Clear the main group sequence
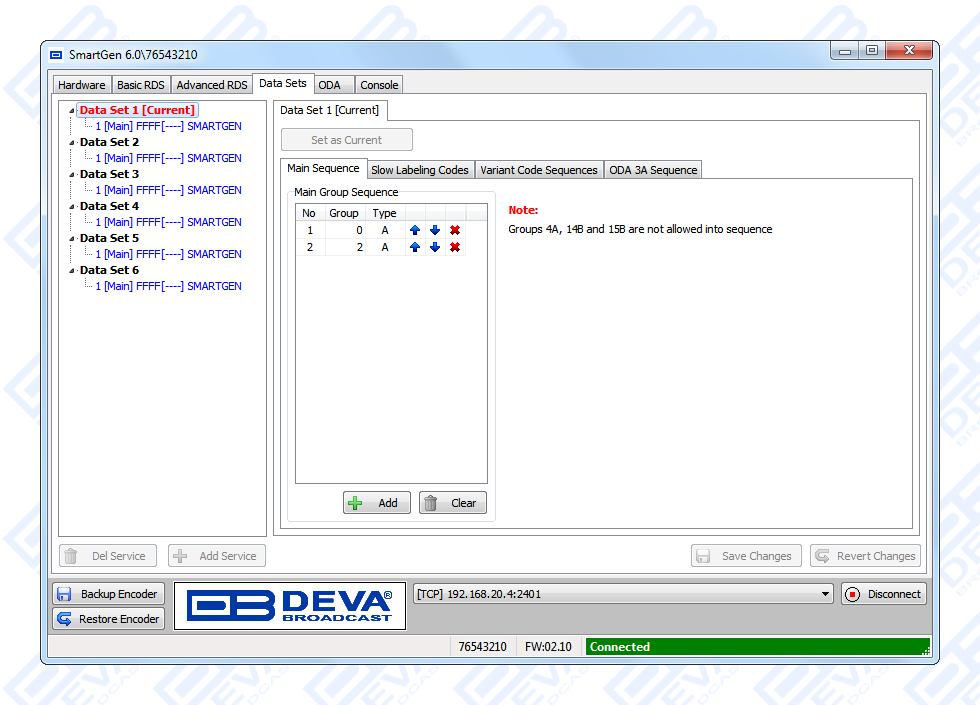The image size is (980, 705). click(452, 503)
